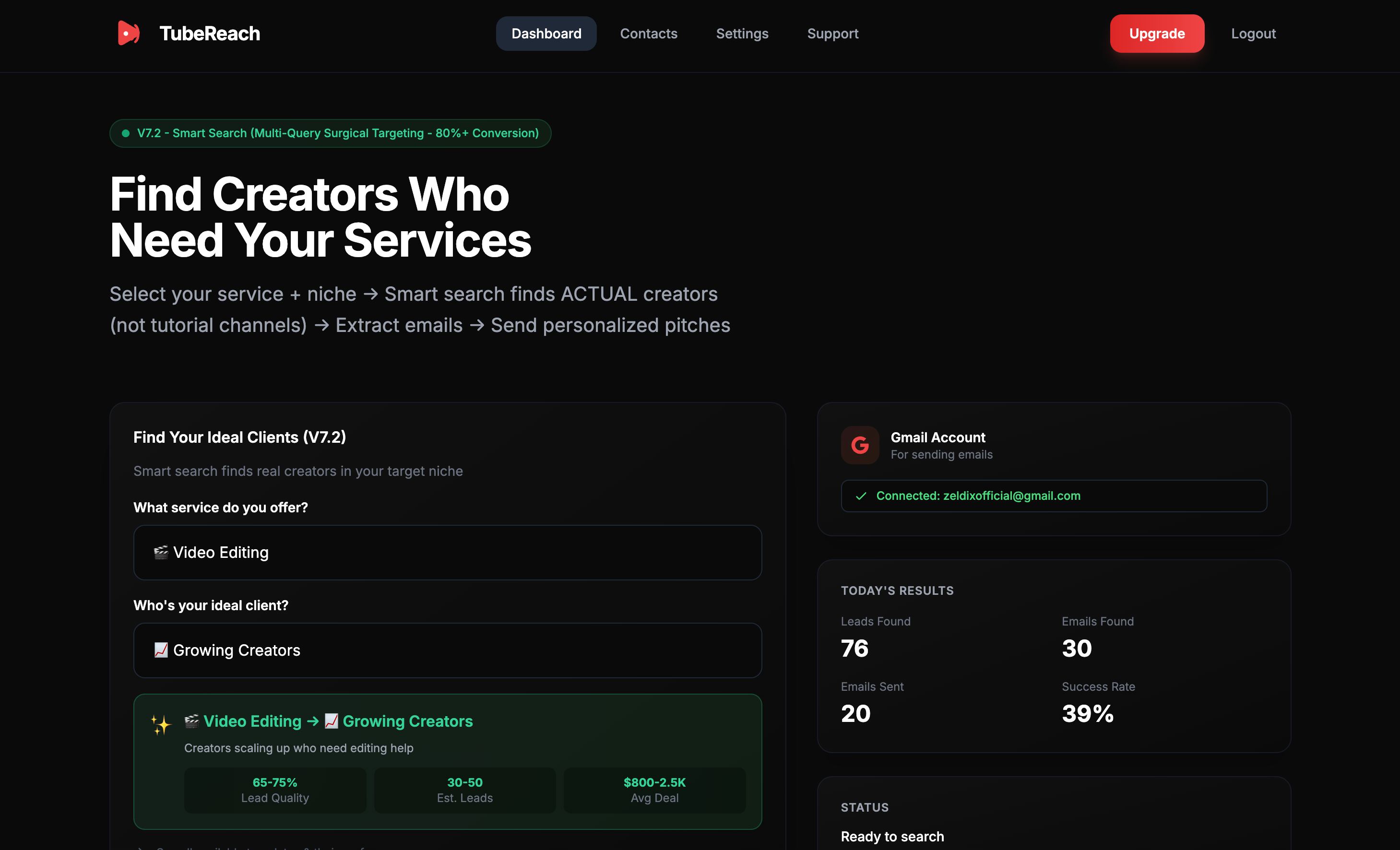1400x850 pixels.
Task: Open the ideal client selector showing Growing Creators
Action: 447,650
